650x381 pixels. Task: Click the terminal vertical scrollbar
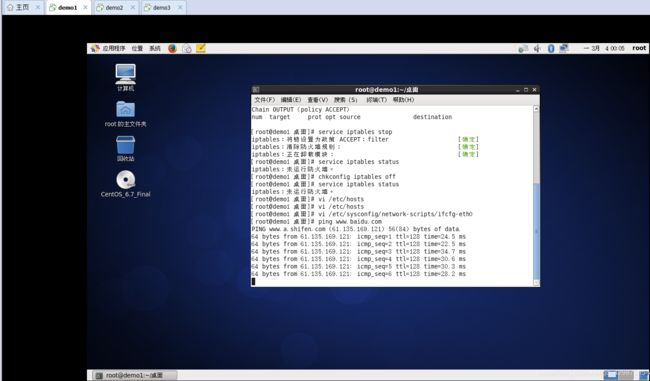tap(536, 196)
